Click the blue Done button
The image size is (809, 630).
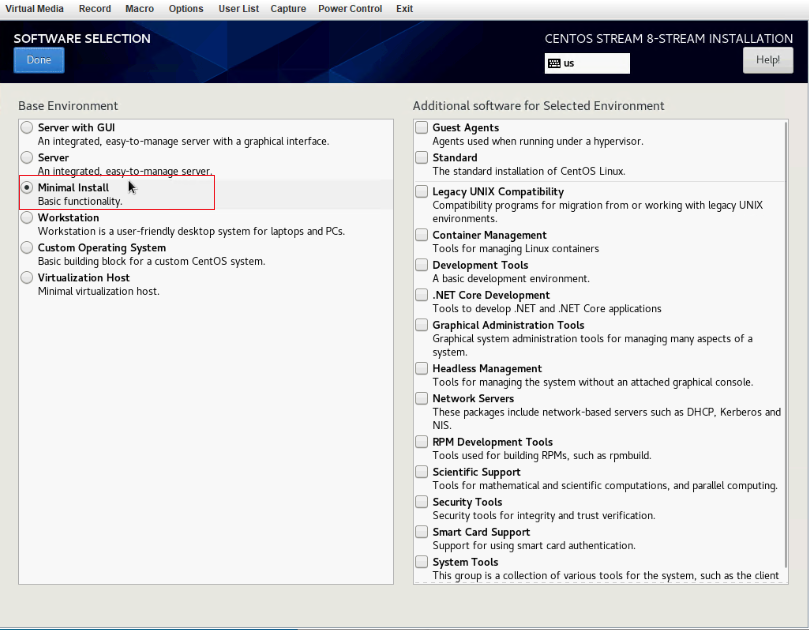pos(39,60)
